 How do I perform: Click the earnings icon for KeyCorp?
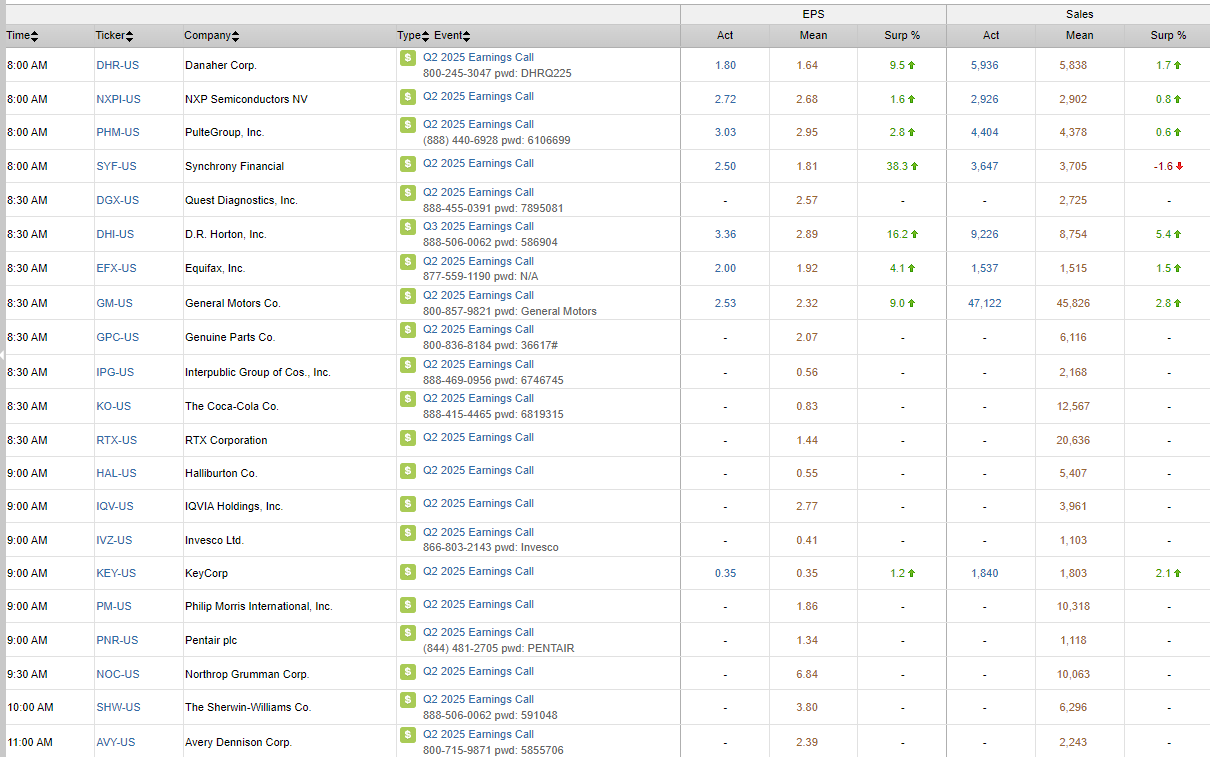407,572
